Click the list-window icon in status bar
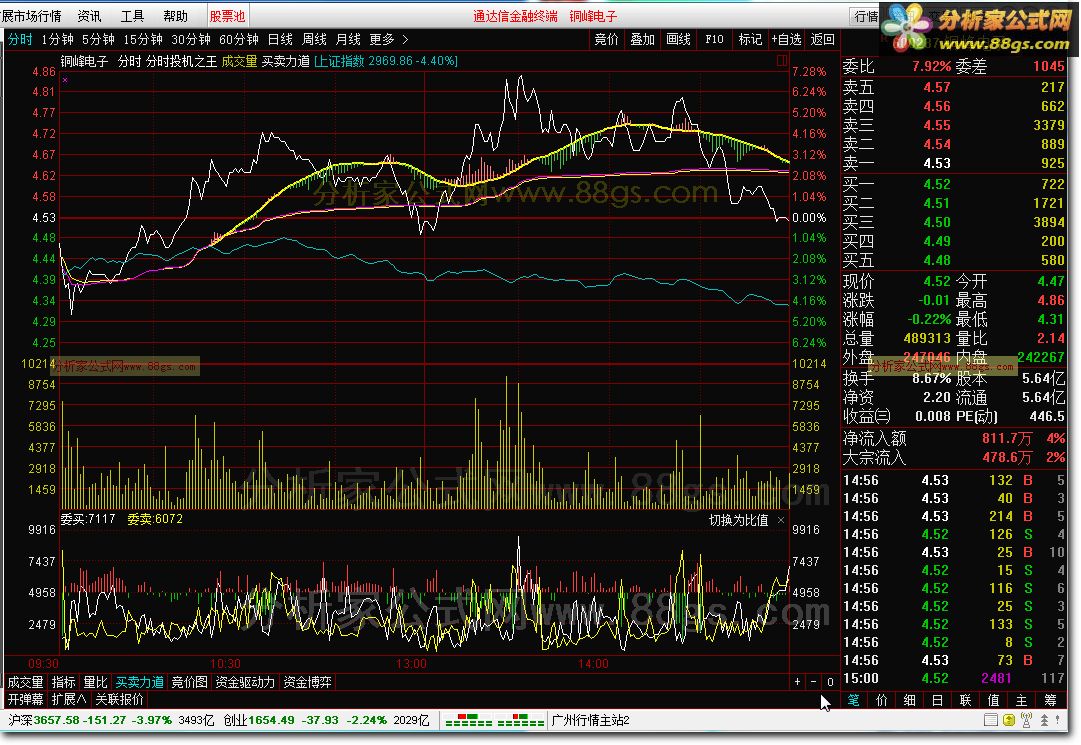The height and width of the screenshot is (745, 1081). tap(990, 720)
